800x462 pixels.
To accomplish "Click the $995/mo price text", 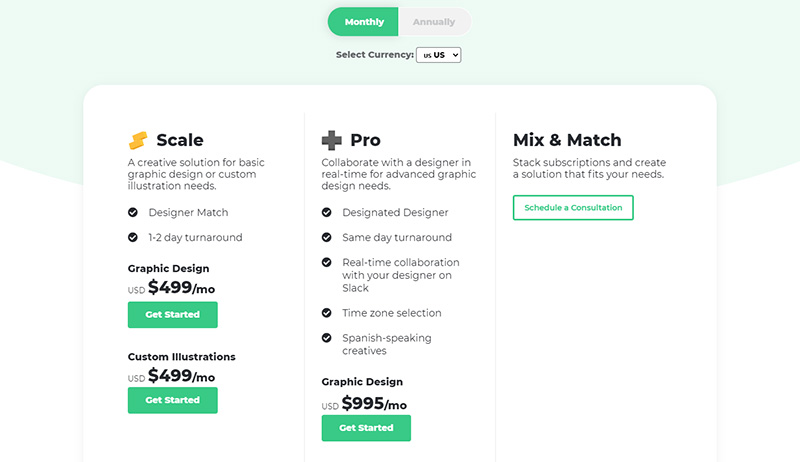I will [x=374, y=403].
